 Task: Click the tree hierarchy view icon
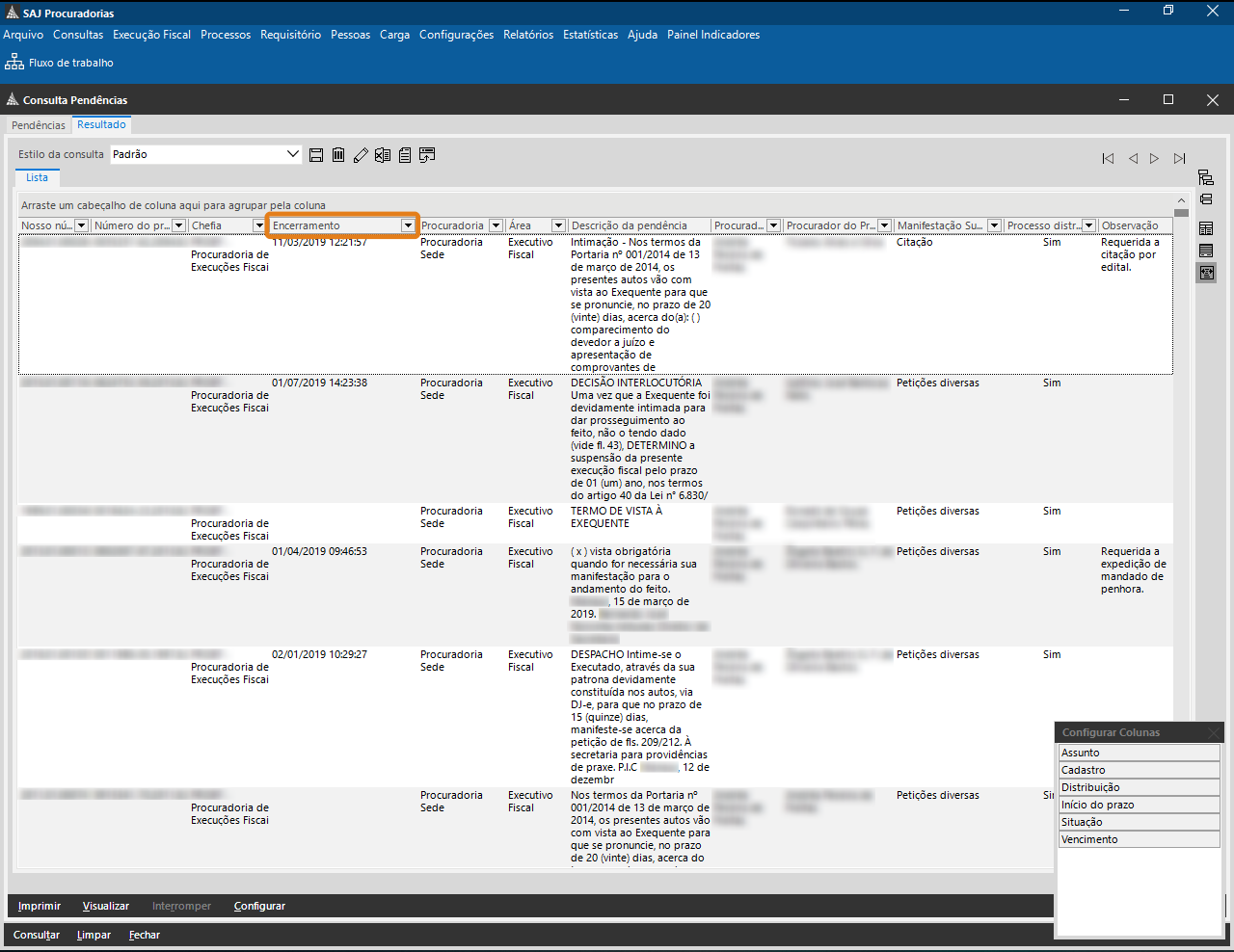1206,177
